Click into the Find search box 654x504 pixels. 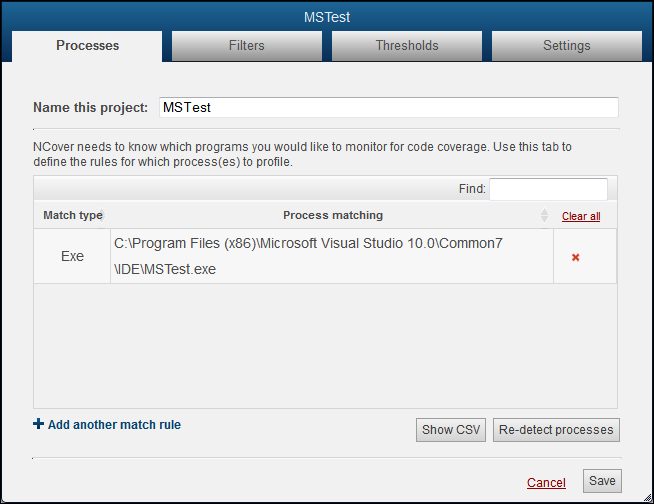click(548, 189)
